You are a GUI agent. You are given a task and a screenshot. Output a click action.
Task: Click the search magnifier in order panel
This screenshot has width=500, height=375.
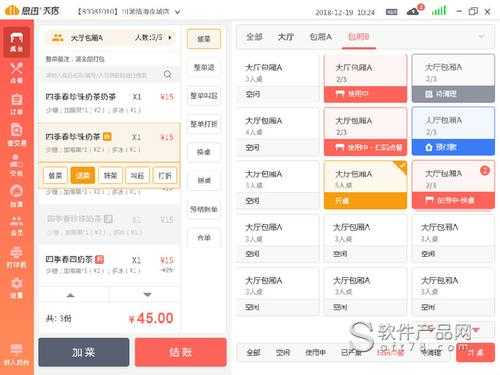(x=168, y=74)
